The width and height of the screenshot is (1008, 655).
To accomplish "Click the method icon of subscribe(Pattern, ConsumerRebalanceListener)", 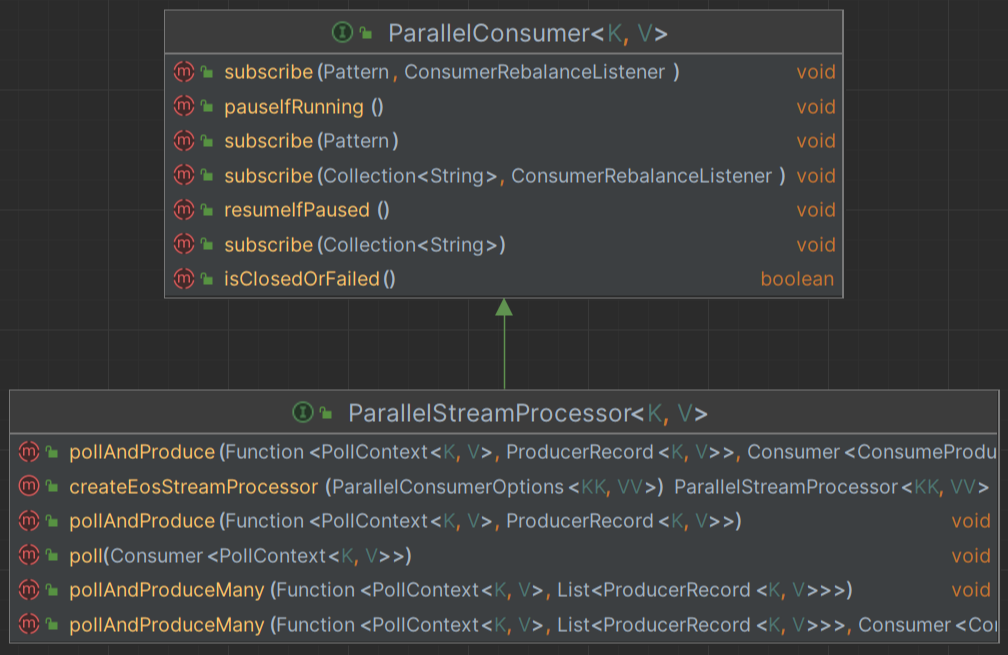I will coord(184,71).
